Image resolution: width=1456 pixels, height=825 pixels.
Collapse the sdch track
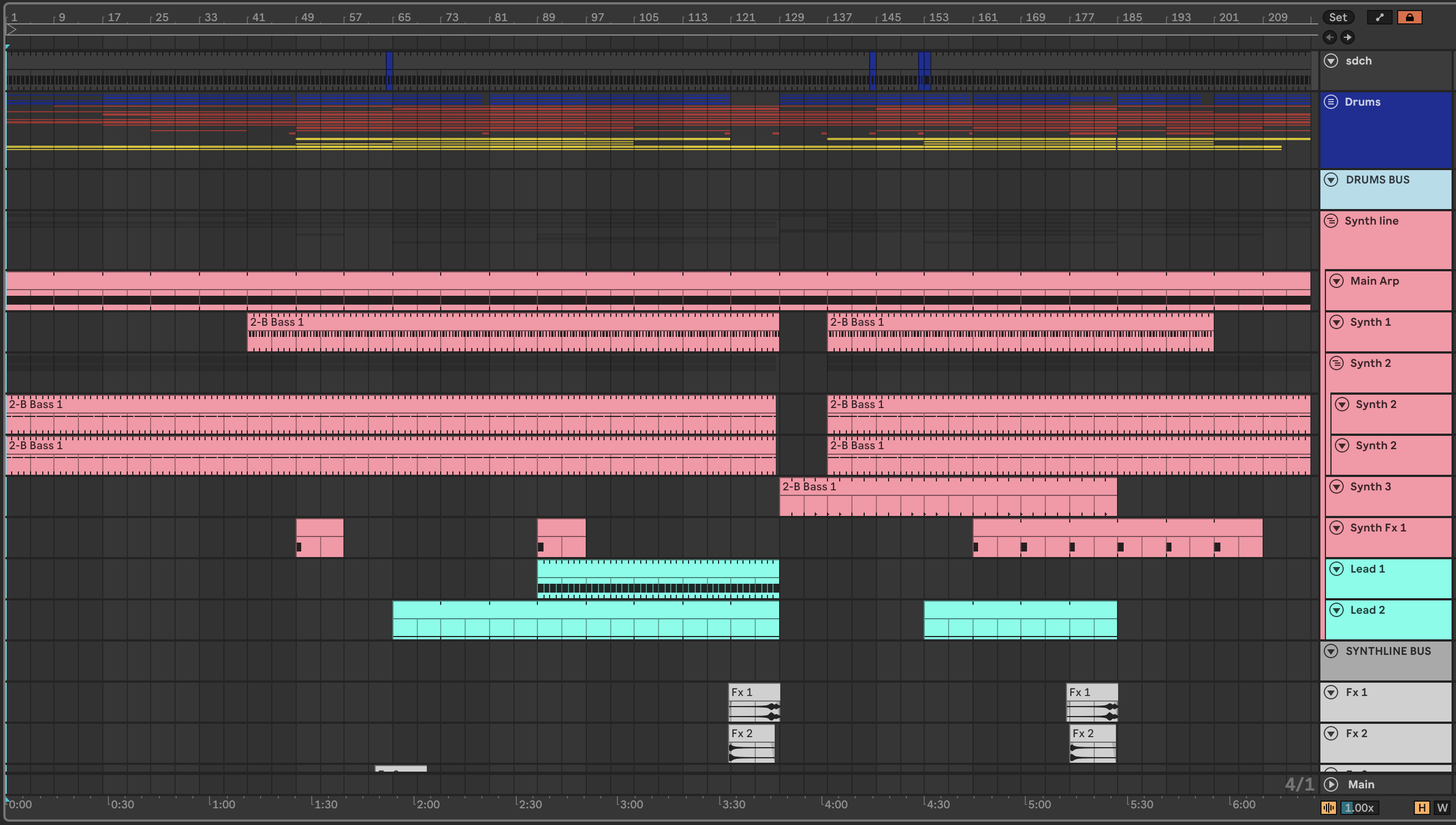[1331, 61]
